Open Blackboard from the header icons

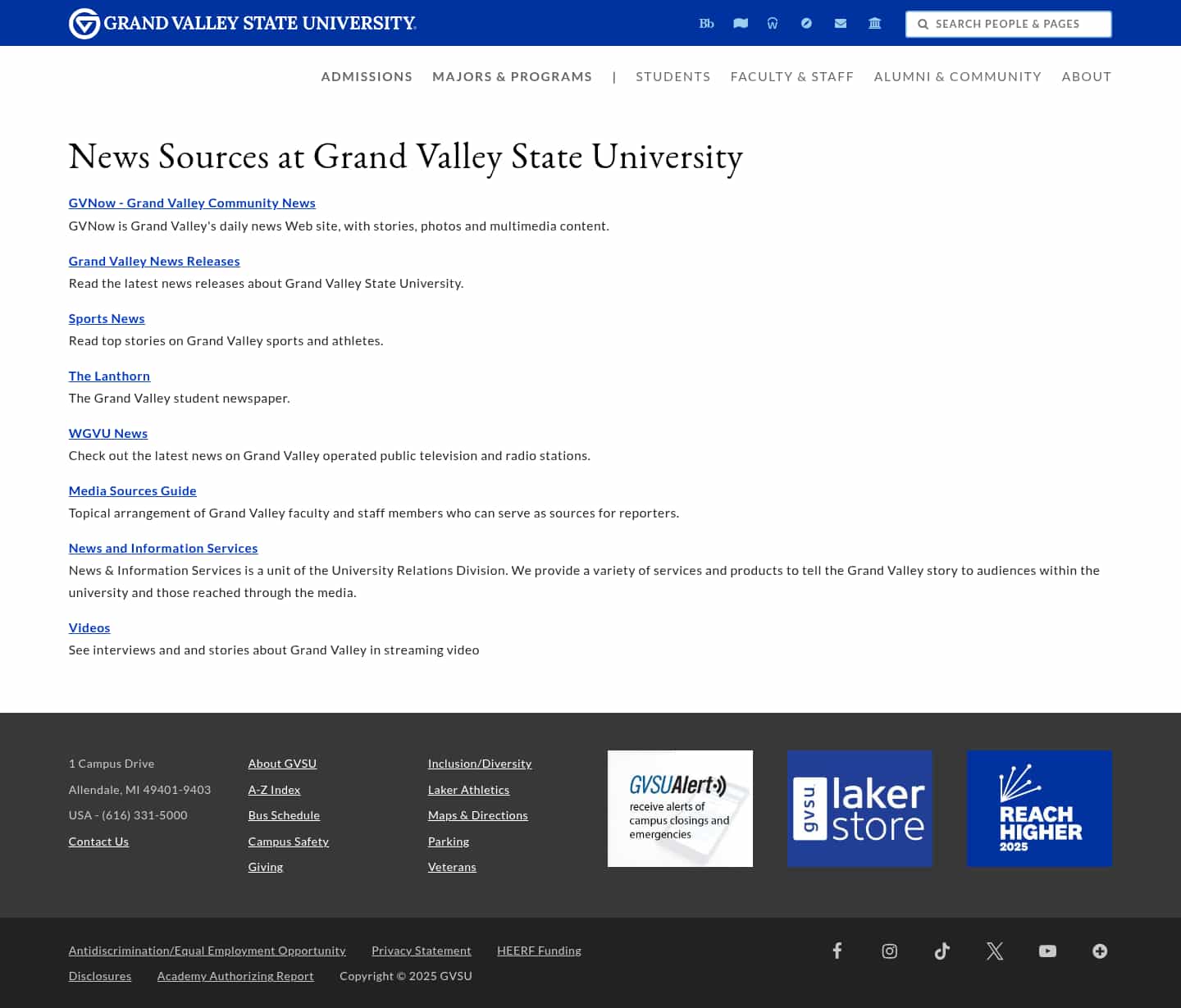(x=706, y=23)
